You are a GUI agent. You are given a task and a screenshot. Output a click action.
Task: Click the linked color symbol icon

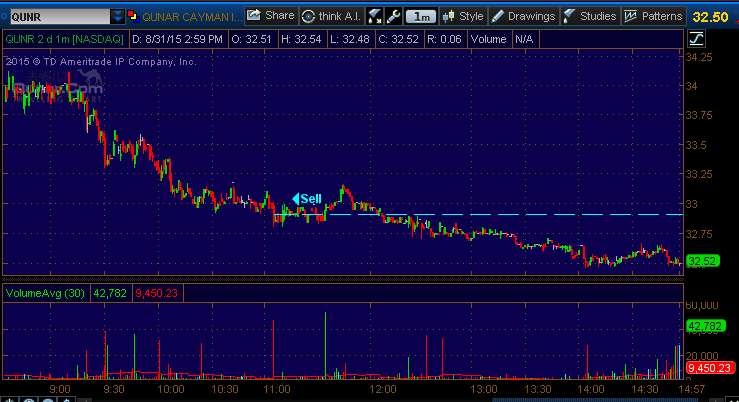133,17
